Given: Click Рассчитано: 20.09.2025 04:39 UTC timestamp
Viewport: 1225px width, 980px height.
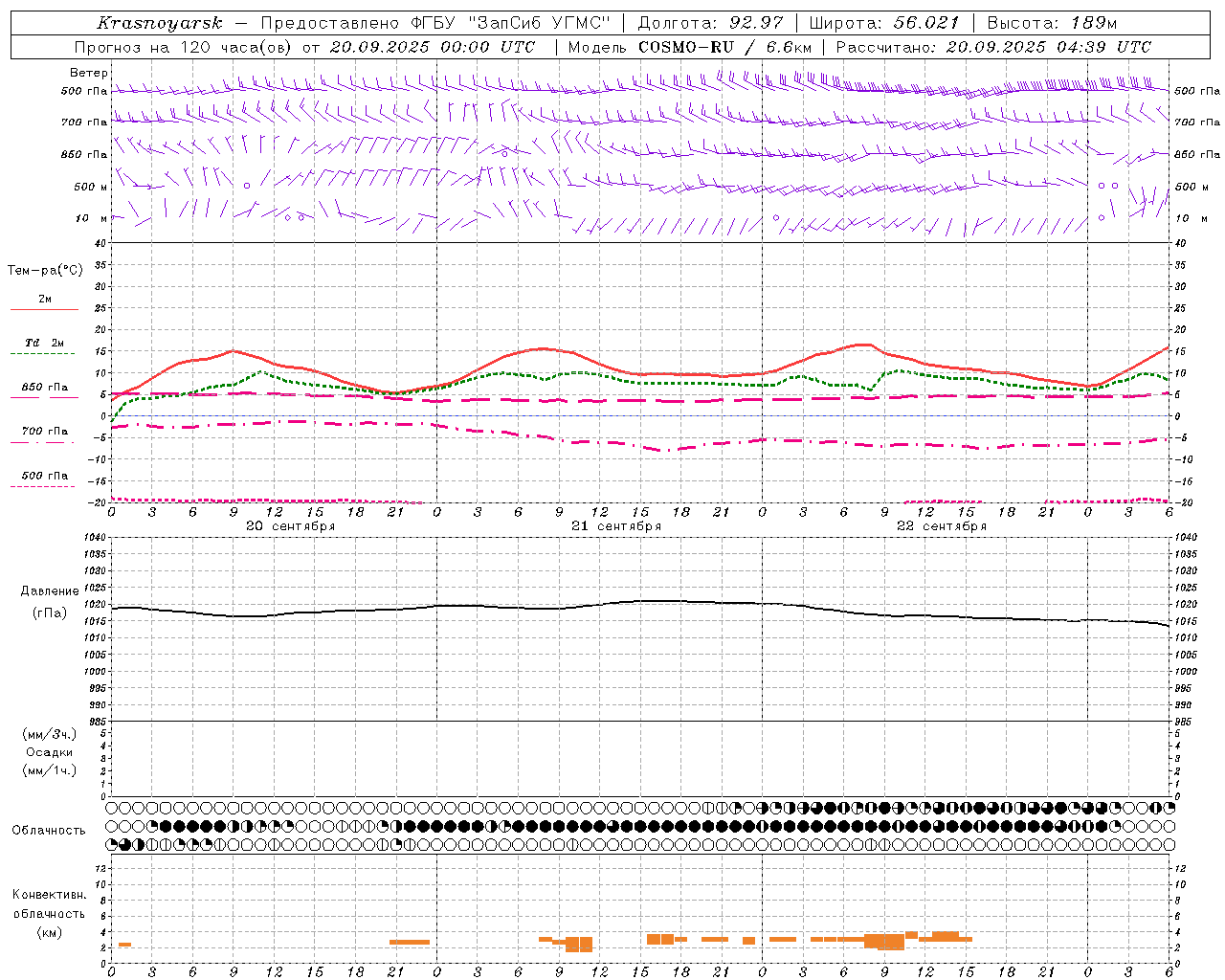Looking at the screenshot, I should [993, 47].
